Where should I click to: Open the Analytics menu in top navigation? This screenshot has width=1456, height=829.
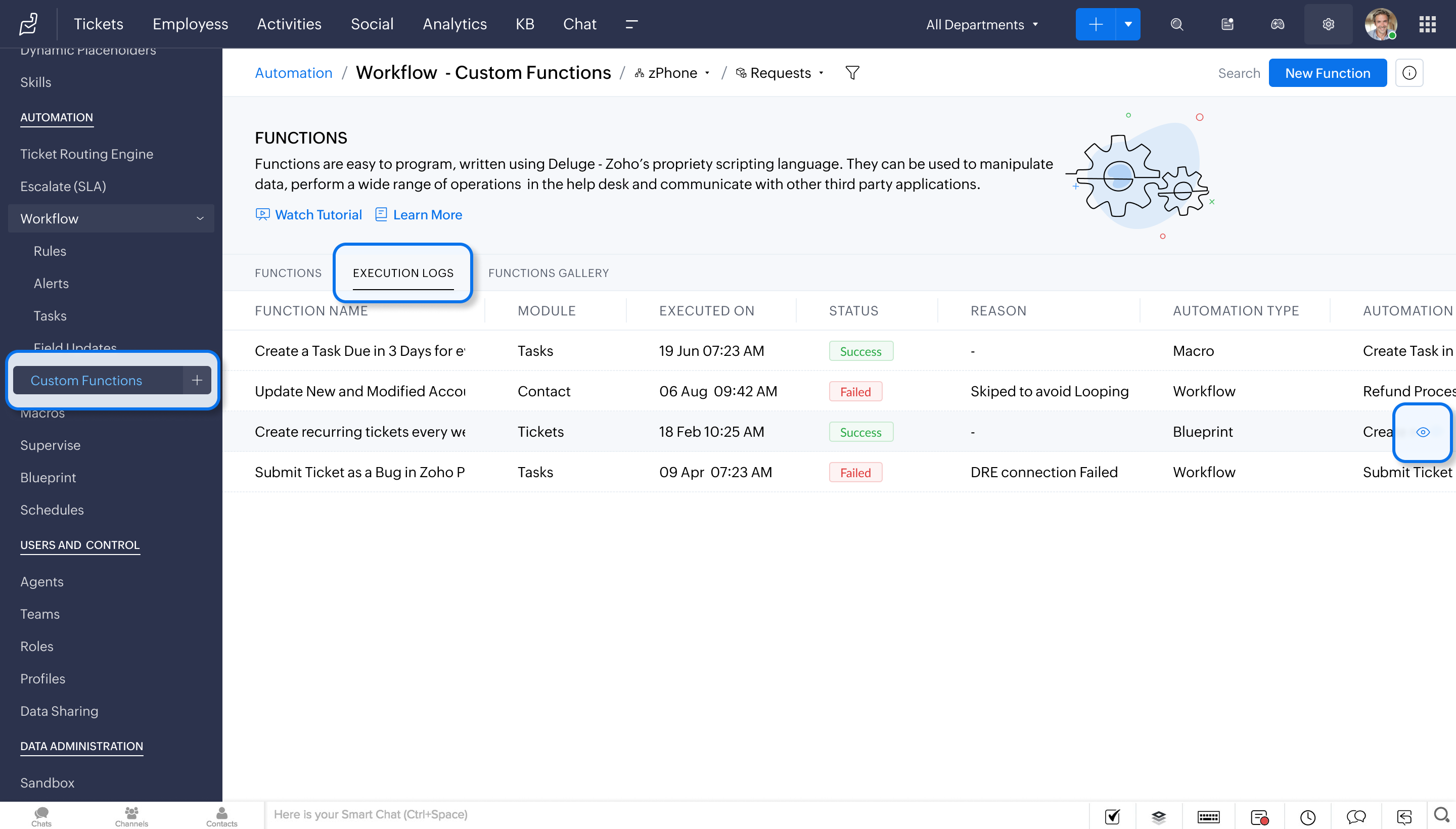454,24
